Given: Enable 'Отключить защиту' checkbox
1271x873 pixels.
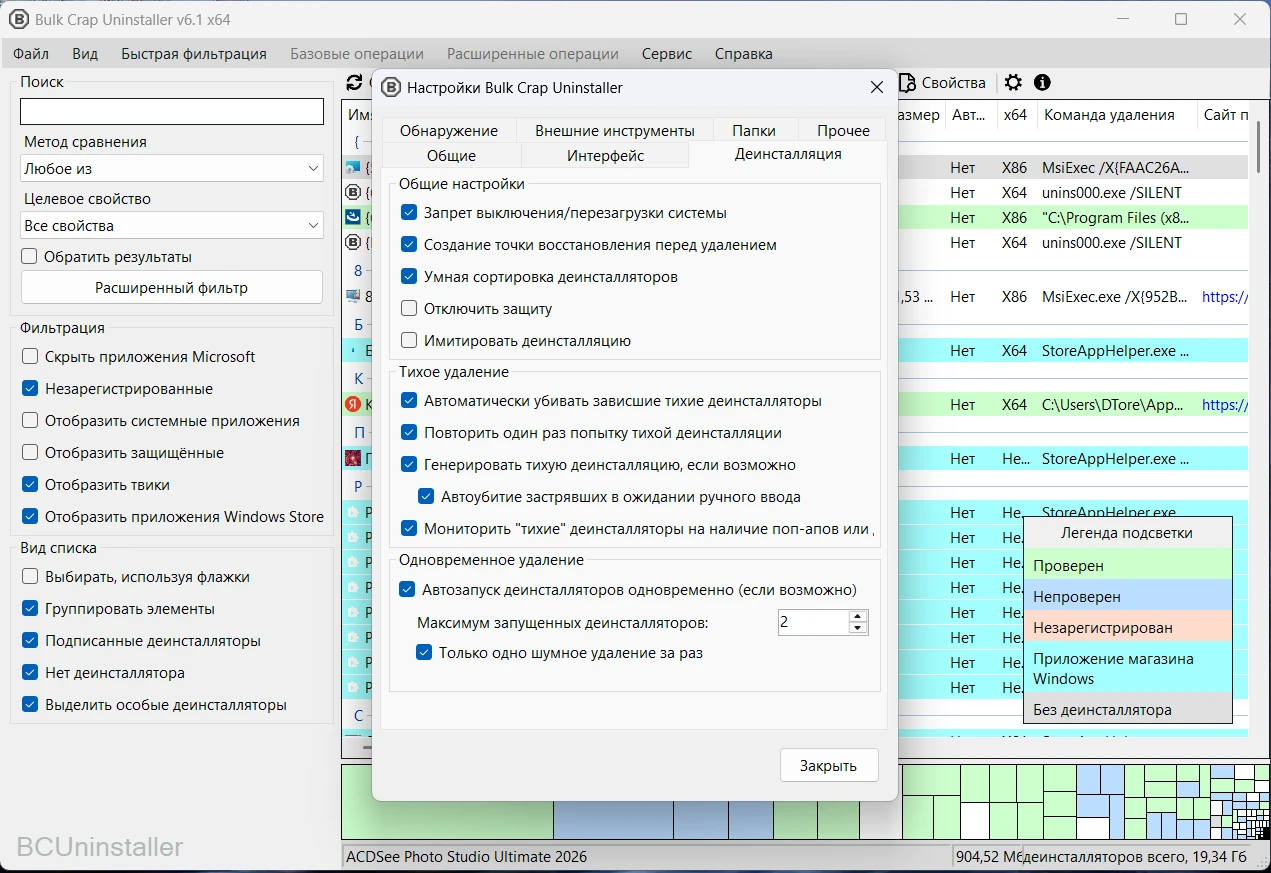Looking at the screenshot, I should click(408, 309).
